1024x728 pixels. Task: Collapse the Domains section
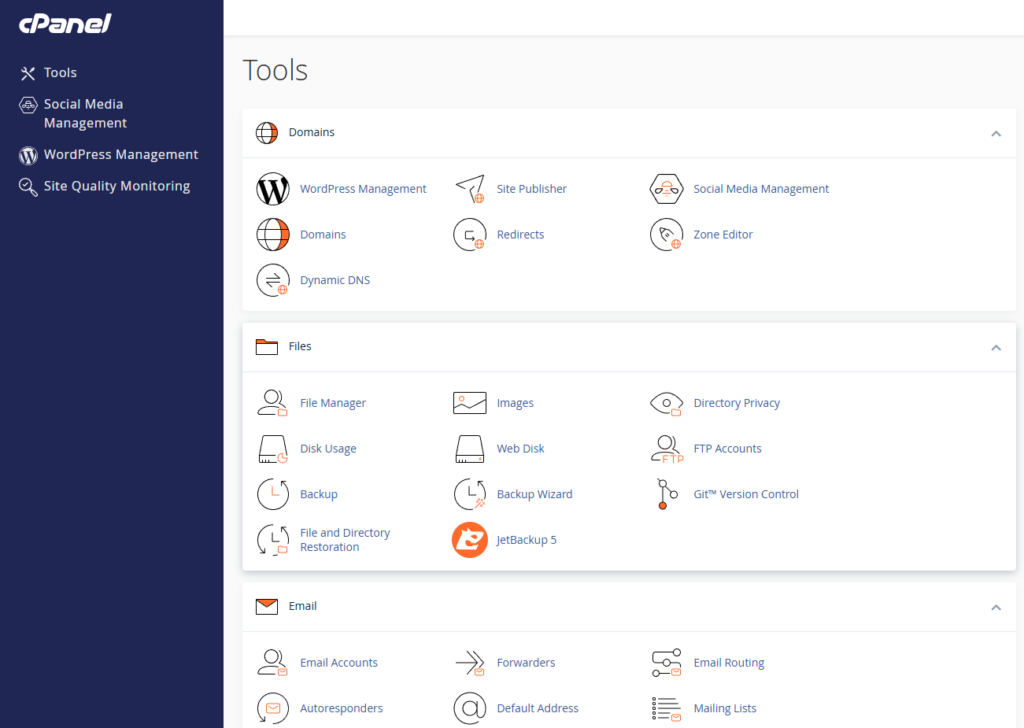[x=996, y=132]
